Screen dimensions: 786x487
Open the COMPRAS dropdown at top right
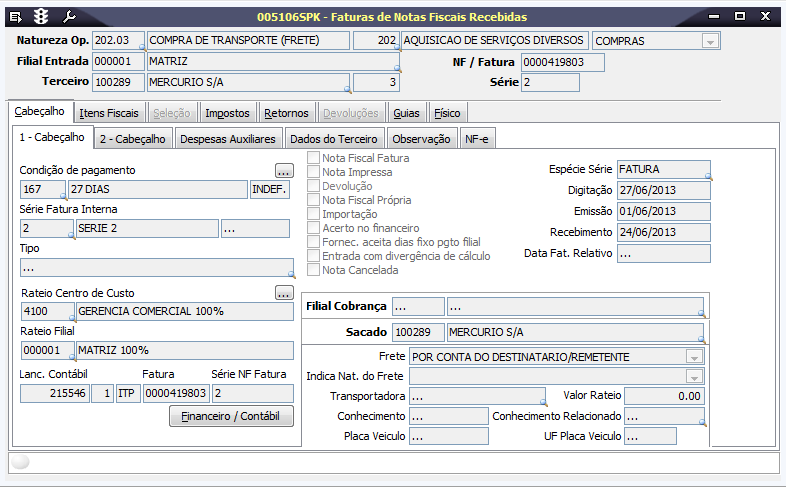coord(710,41)
